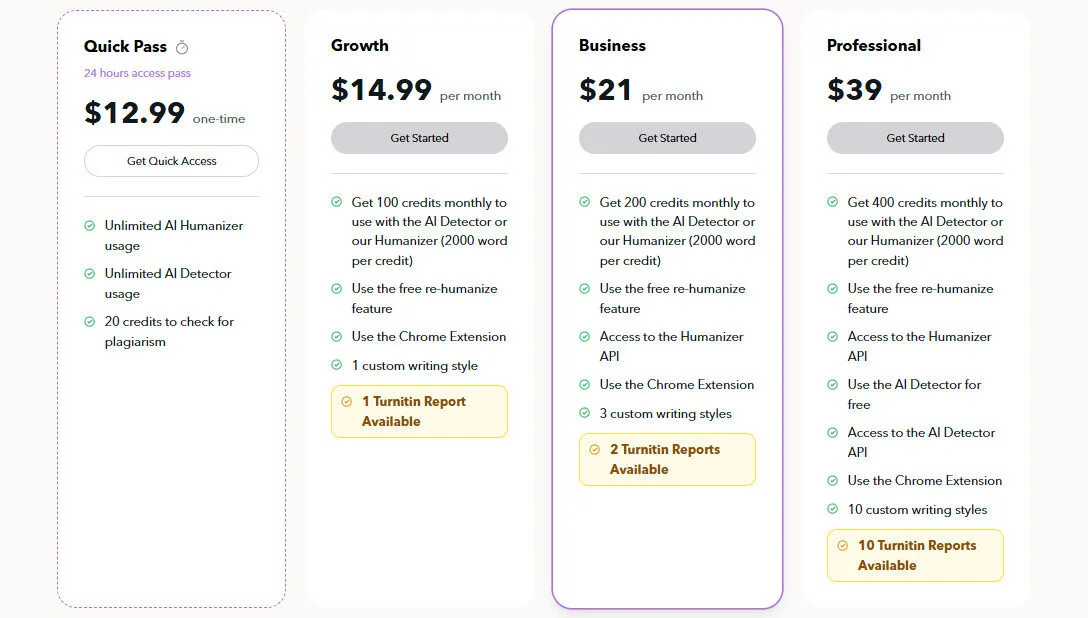Screen dimensions: 1088x618
Task: Click the checkmark beside Unlimited AI Detector usage
Action: [90, 273]
